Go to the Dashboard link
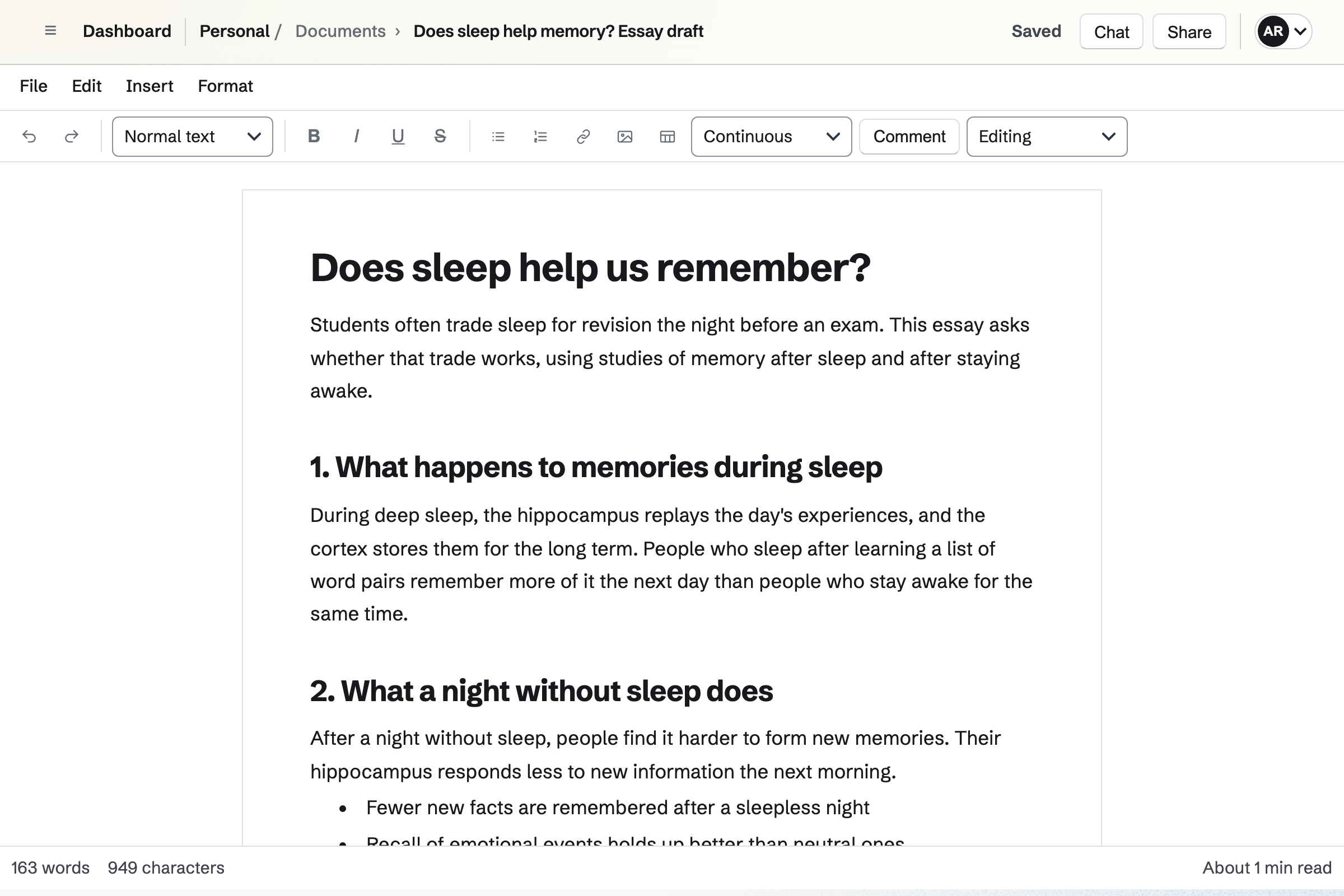The height and width of the screenshot is (896, 1344). (127, 31)
